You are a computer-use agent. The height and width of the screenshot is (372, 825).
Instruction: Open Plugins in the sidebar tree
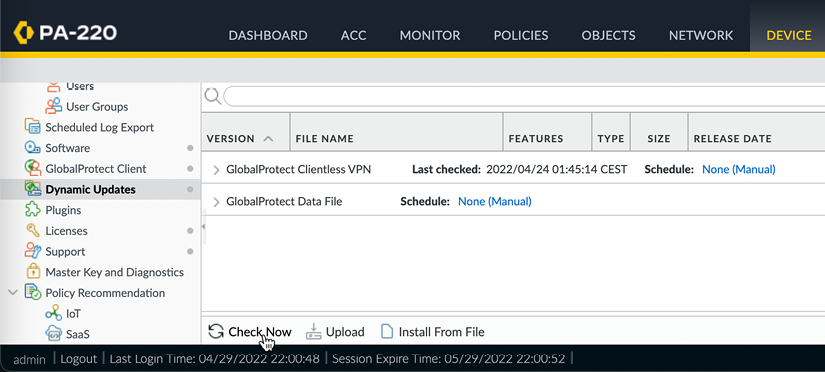pos(63,210)
